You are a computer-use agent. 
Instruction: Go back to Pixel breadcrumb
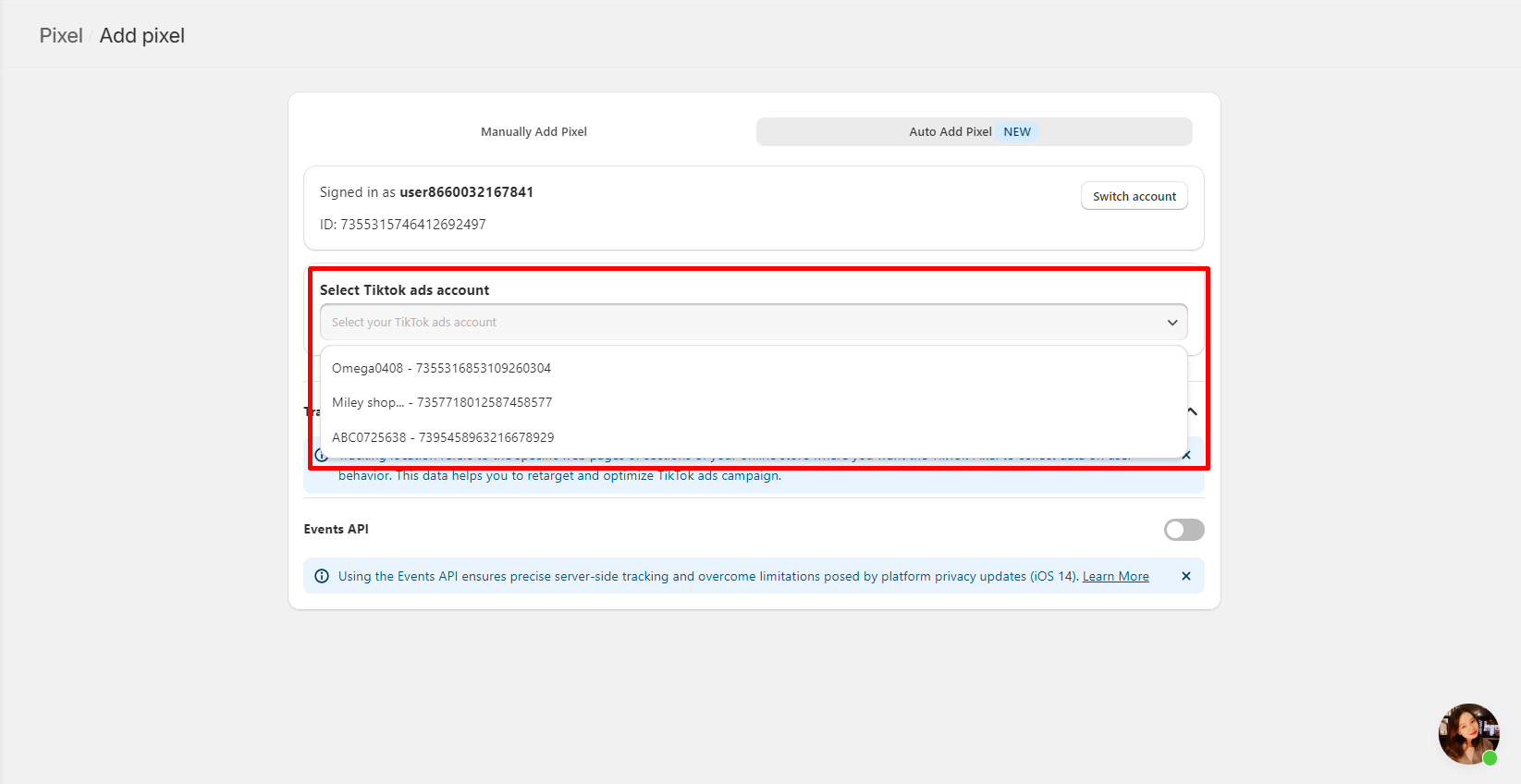coord(61,36)
